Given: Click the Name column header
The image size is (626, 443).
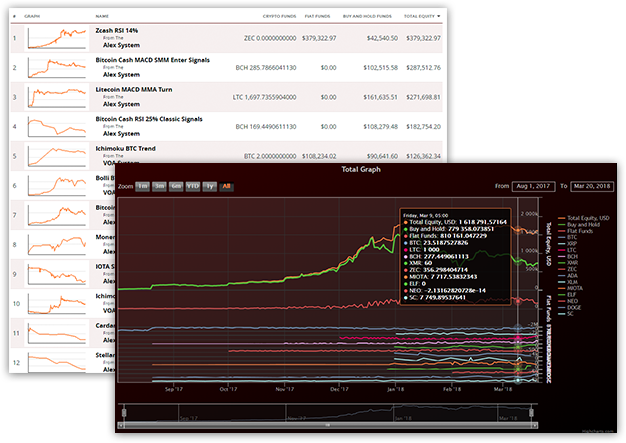Looking at the screenshot, I should (x=102, y=16).
